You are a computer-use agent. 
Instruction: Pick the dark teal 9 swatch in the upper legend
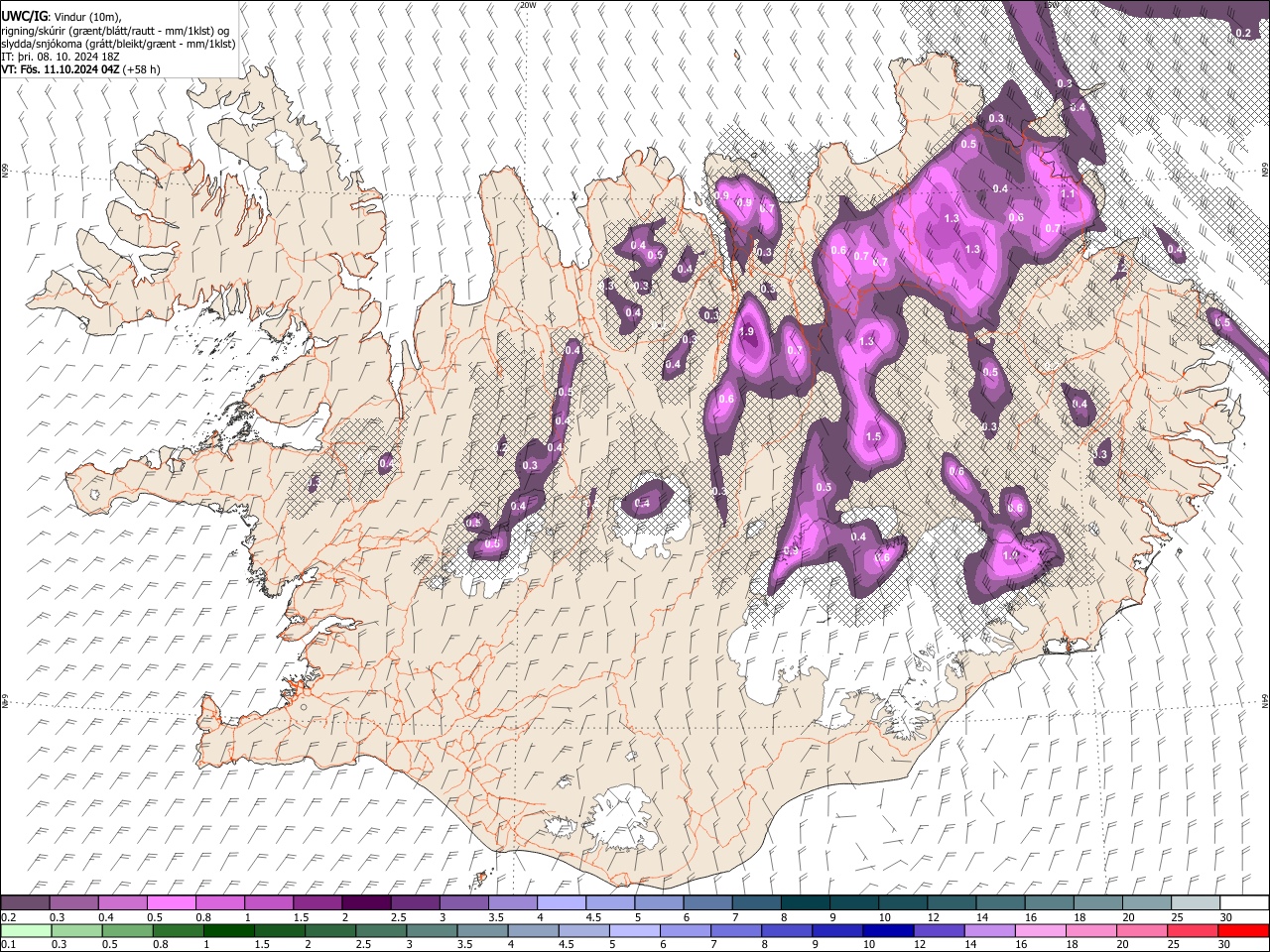(854, 903)
